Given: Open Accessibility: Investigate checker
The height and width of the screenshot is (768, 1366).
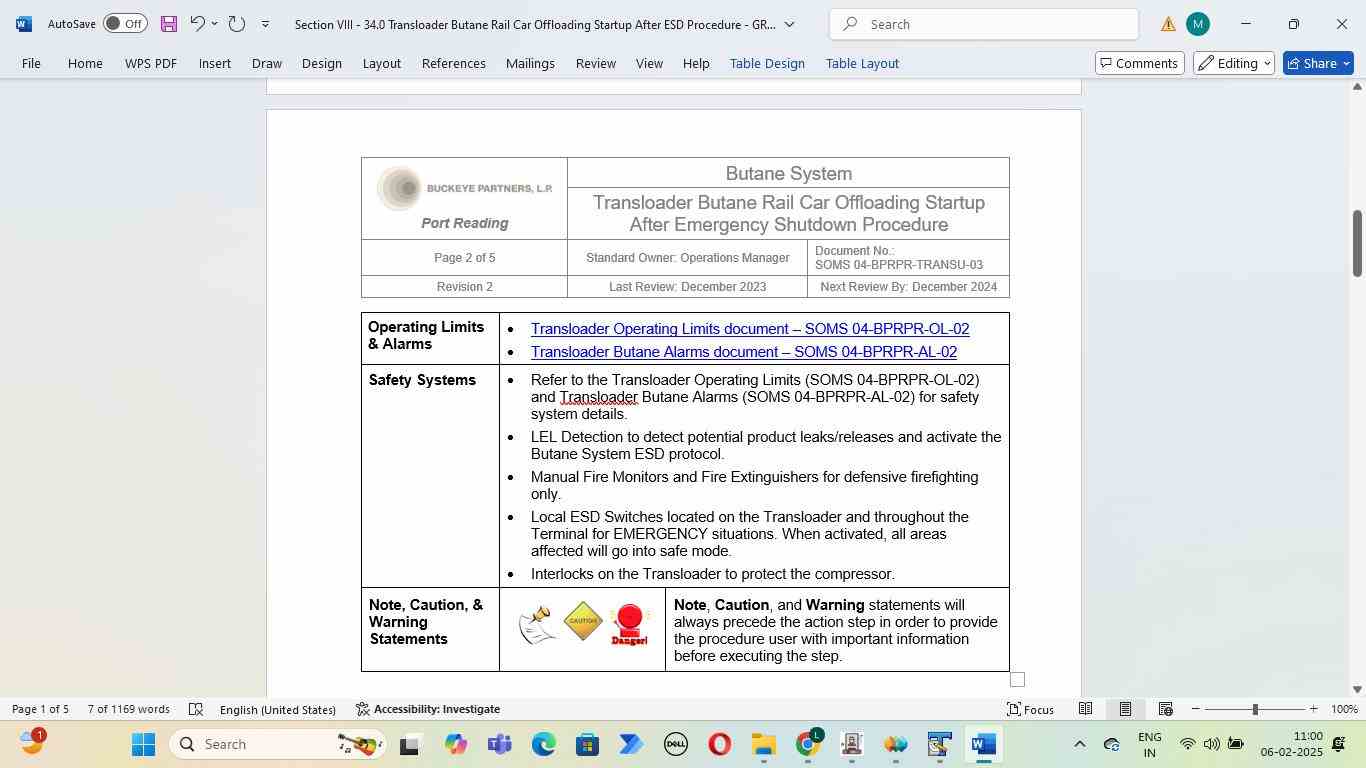Looking at the screenshot, I should pyautogui.click(x=427, y=709).
